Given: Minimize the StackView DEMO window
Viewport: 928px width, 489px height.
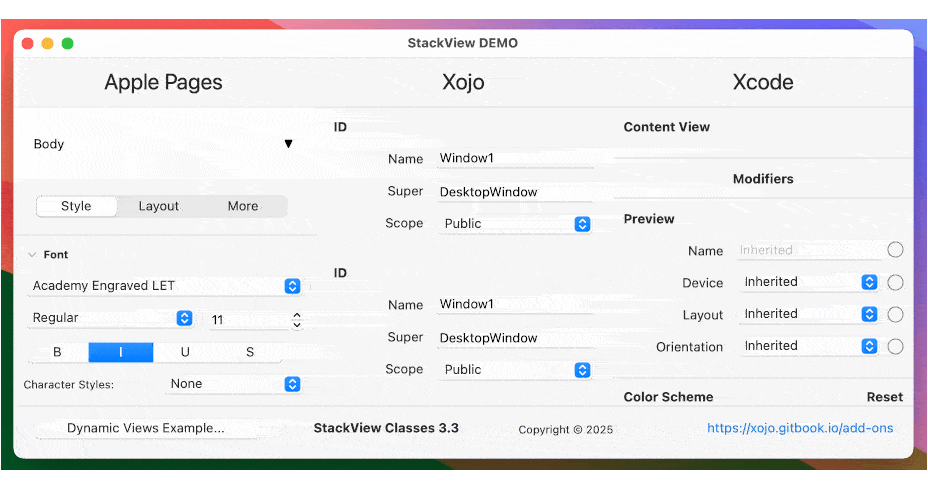Looking at the screenshot, I should click(x=47, y=43).
